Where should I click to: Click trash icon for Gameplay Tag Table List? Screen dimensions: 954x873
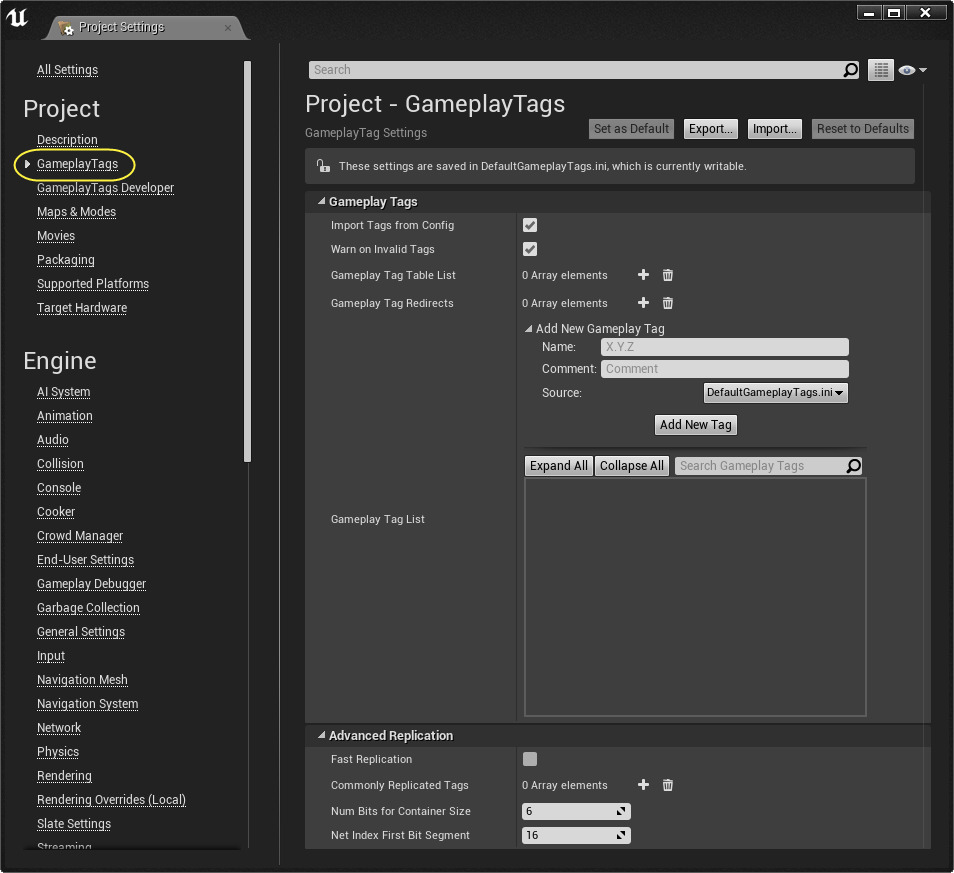point(668,275)
